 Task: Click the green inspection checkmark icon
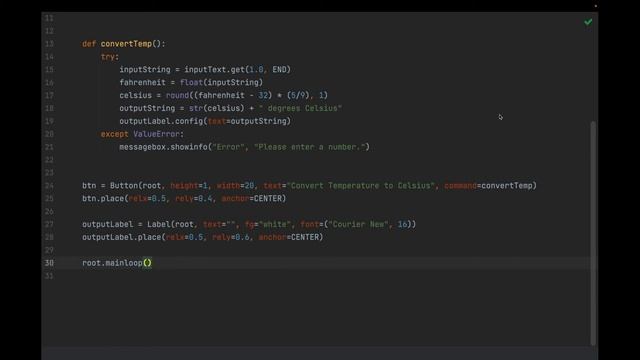click(x=588, y=22)
